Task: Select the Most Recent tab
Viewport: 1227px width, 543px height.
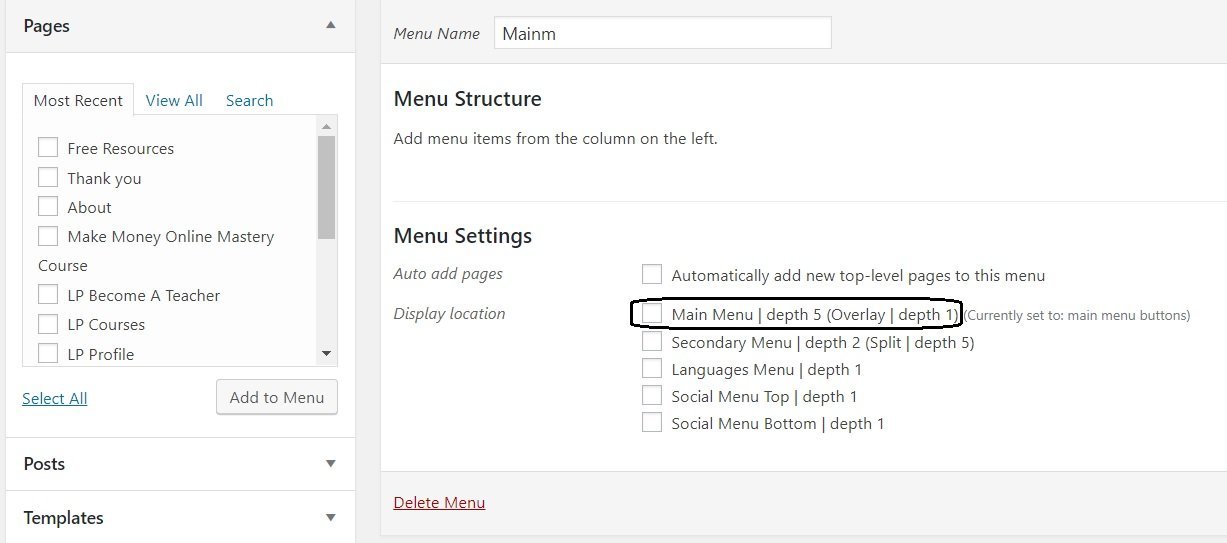Action: [x=78, y=101]
